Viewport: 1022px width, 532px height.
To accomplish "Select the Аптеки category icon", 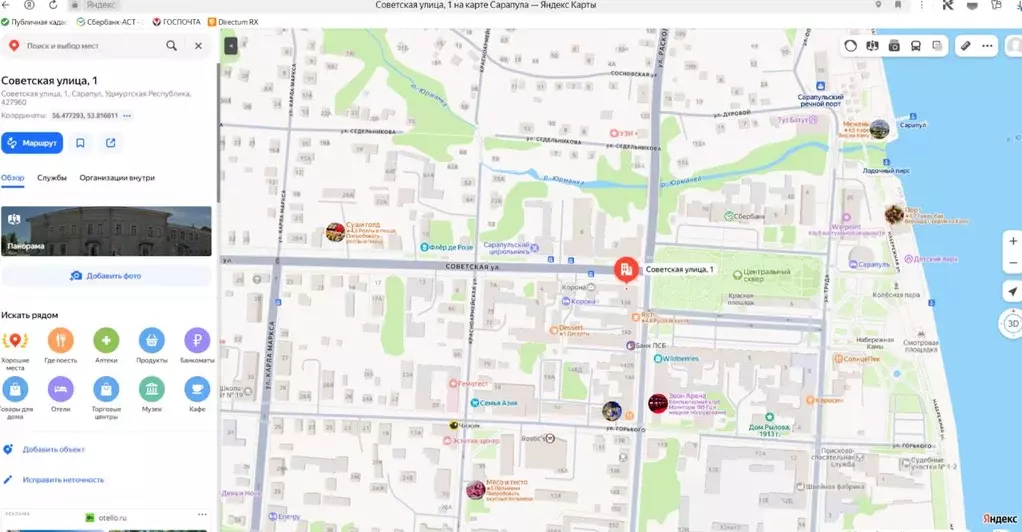I will click(106, 340).
